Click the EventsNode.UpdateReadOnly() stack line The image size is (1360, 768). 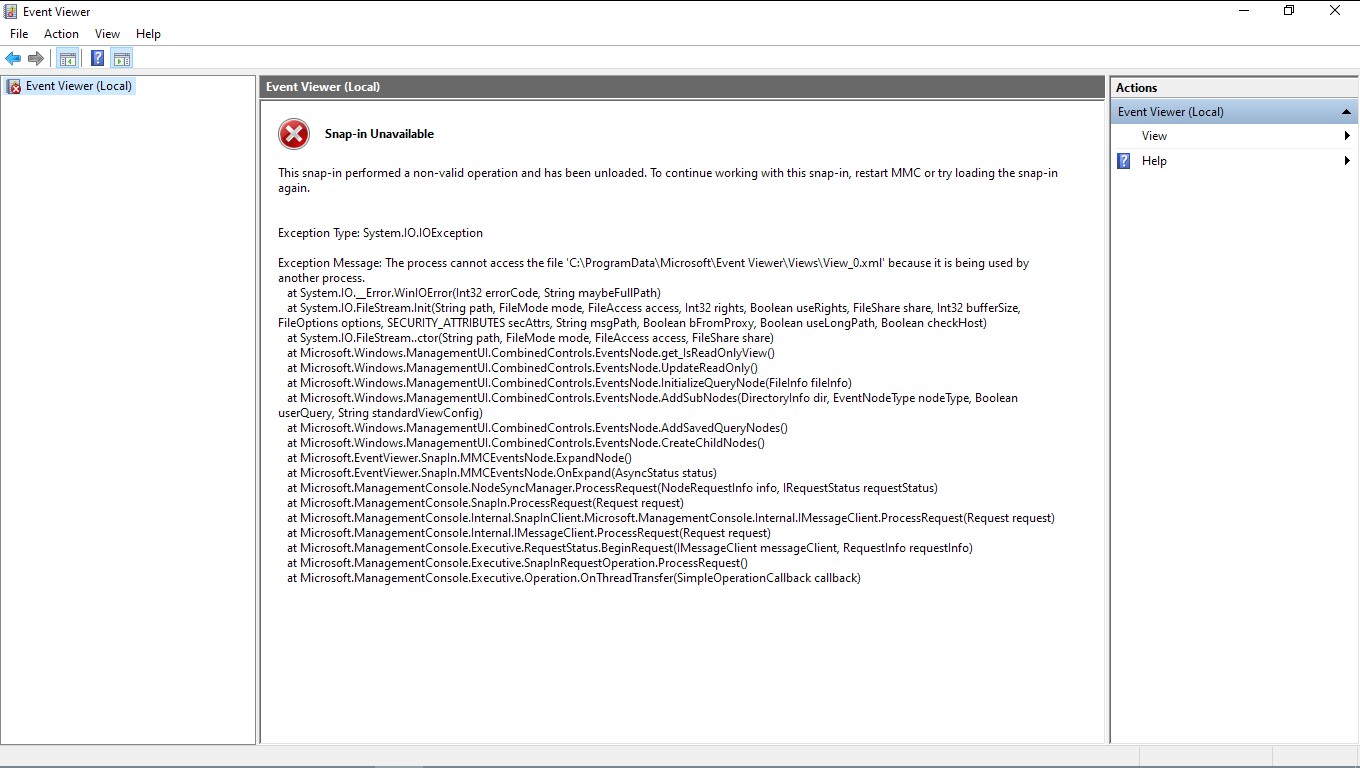[x=522, y=368]
